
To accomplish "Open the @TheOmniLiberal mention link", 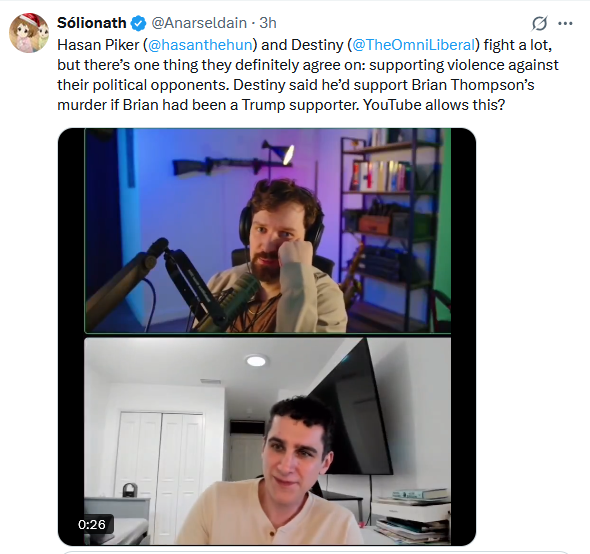I will [414, 45].
